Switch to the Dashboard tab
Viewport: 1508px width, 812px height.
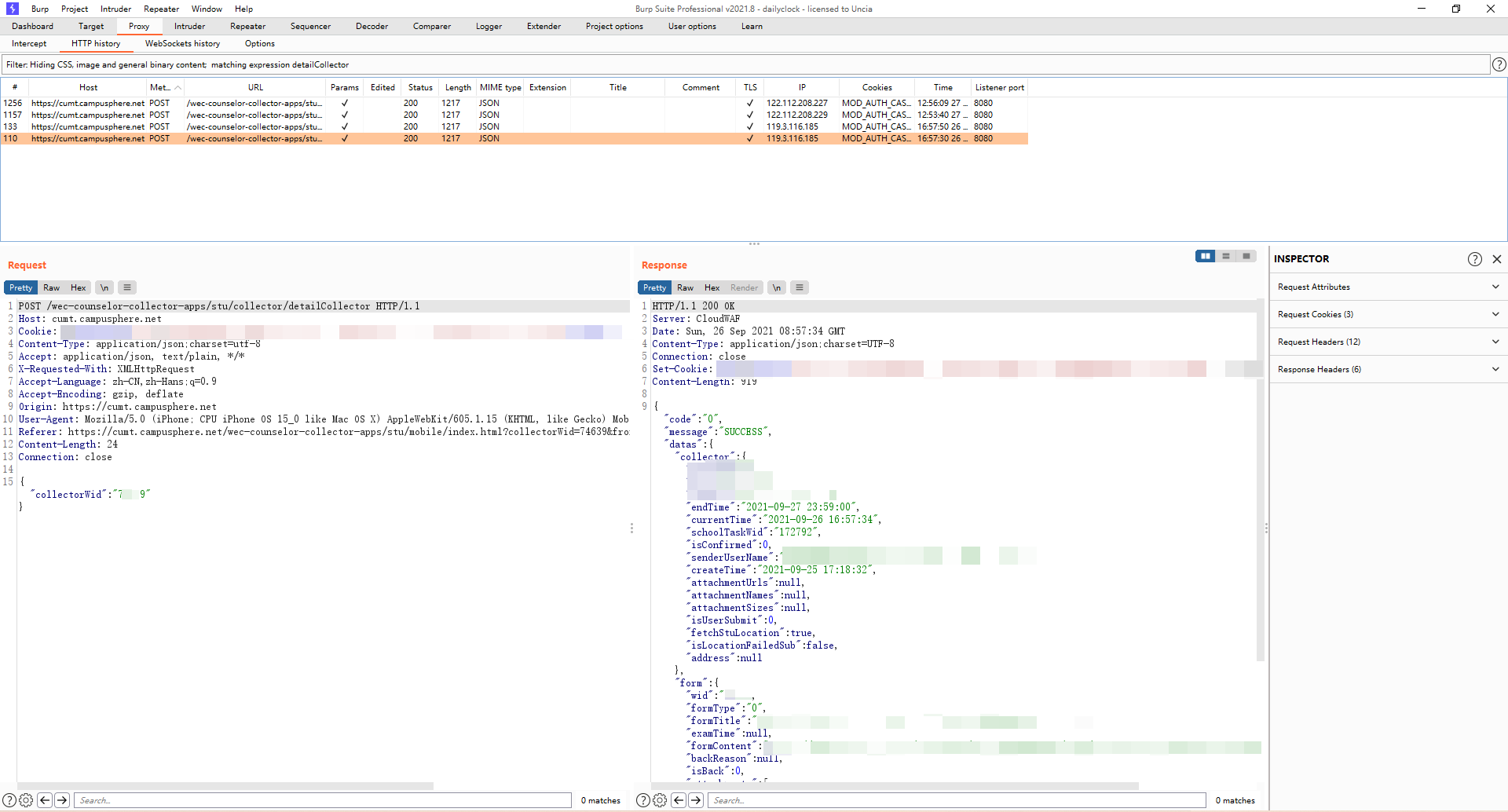click(x=33, y=26)
